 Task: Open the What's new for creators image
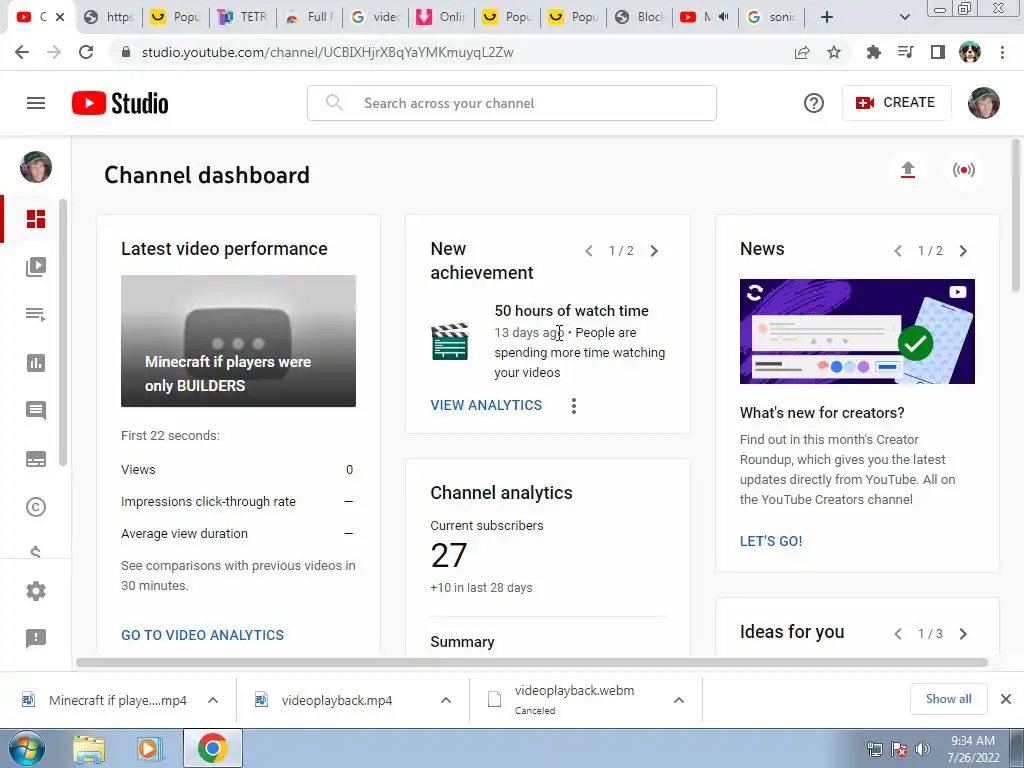click(857, 331)
